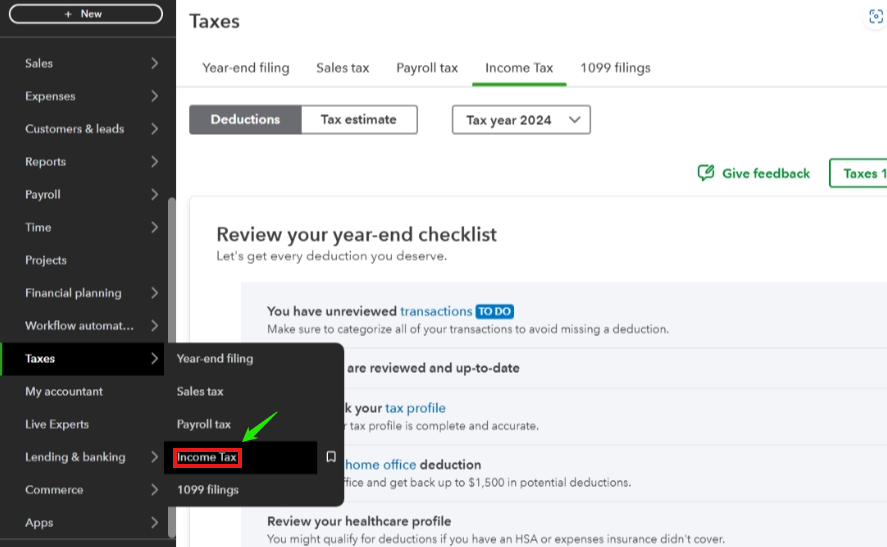Expand the Financial planning chevron

(x=154, y=293)
